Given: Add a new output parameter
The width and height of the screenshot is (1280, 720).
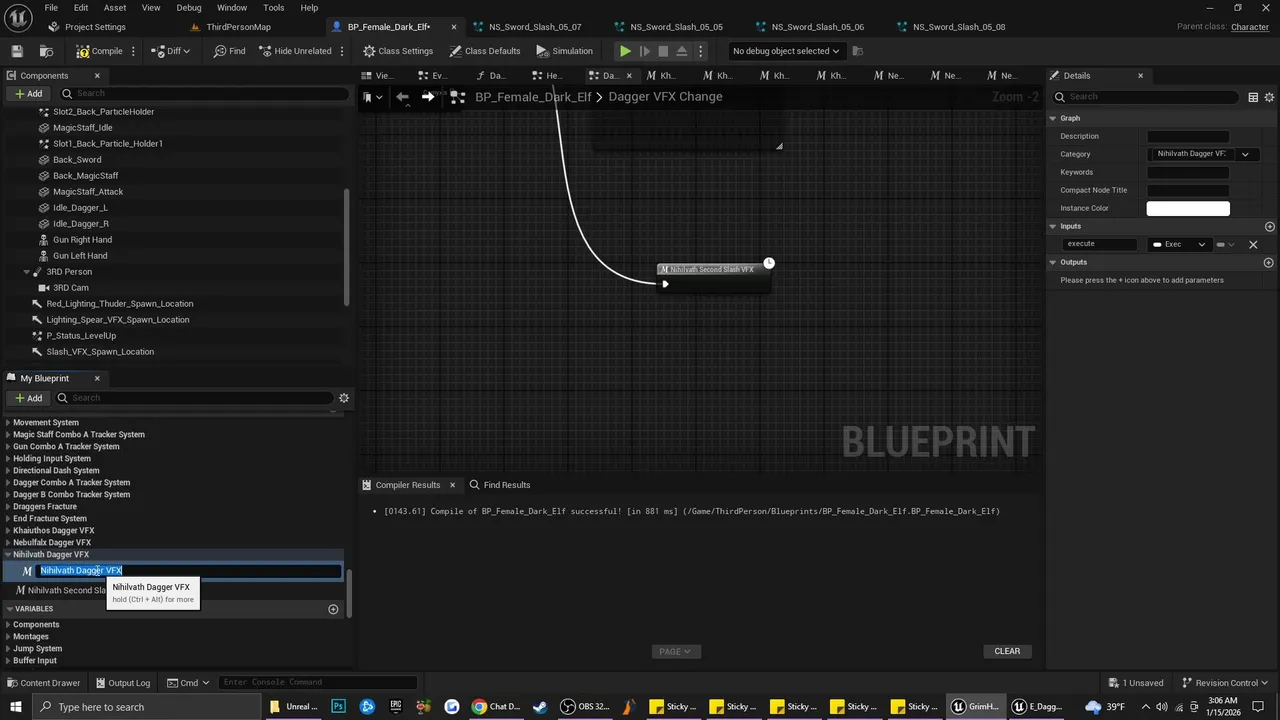Looking at the screenshot, I should (x=1269, y=263).
